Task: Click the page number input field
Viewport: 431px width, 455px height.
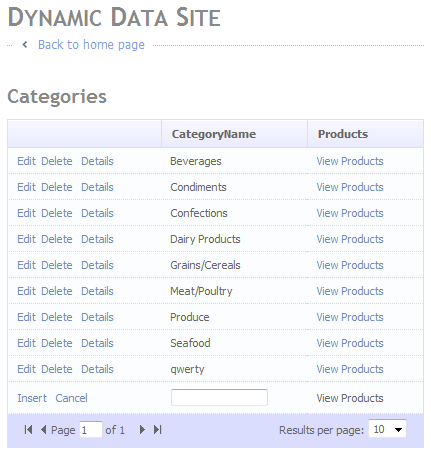Action: 91,430
